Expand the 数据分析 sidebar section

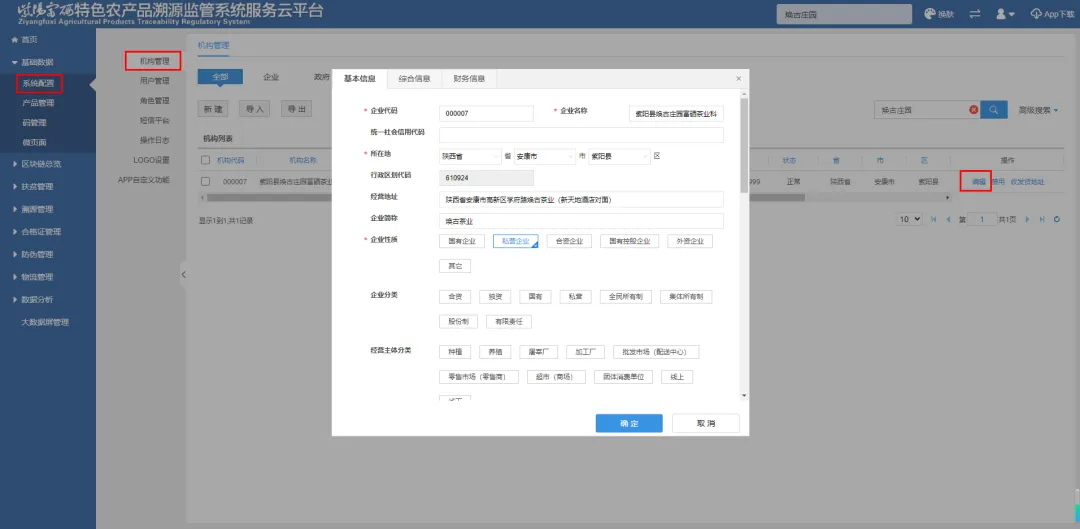(x=37, y=300)
